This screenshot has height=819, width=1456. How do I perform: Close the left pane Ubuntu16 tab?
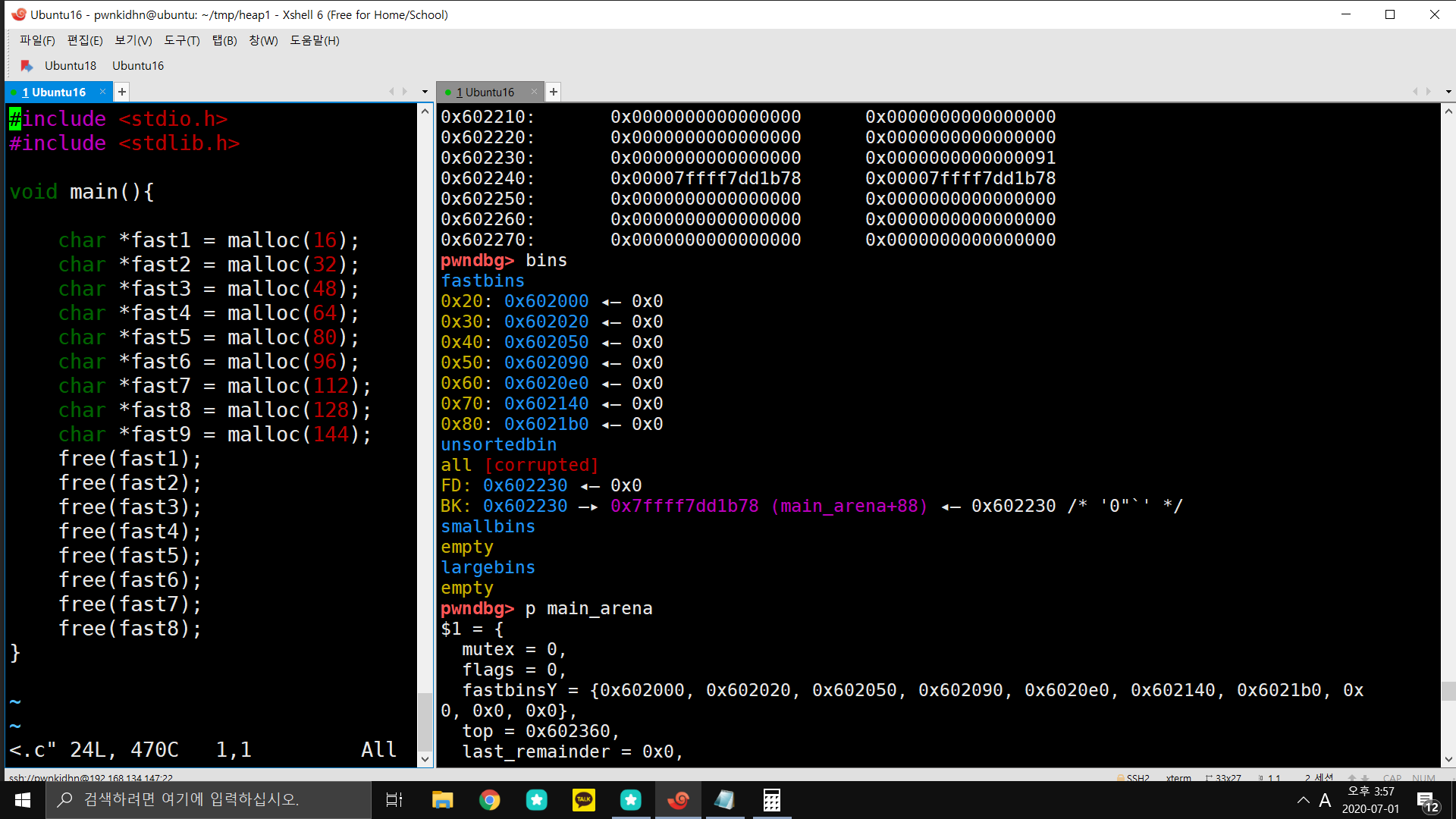[x=102, y=92]
